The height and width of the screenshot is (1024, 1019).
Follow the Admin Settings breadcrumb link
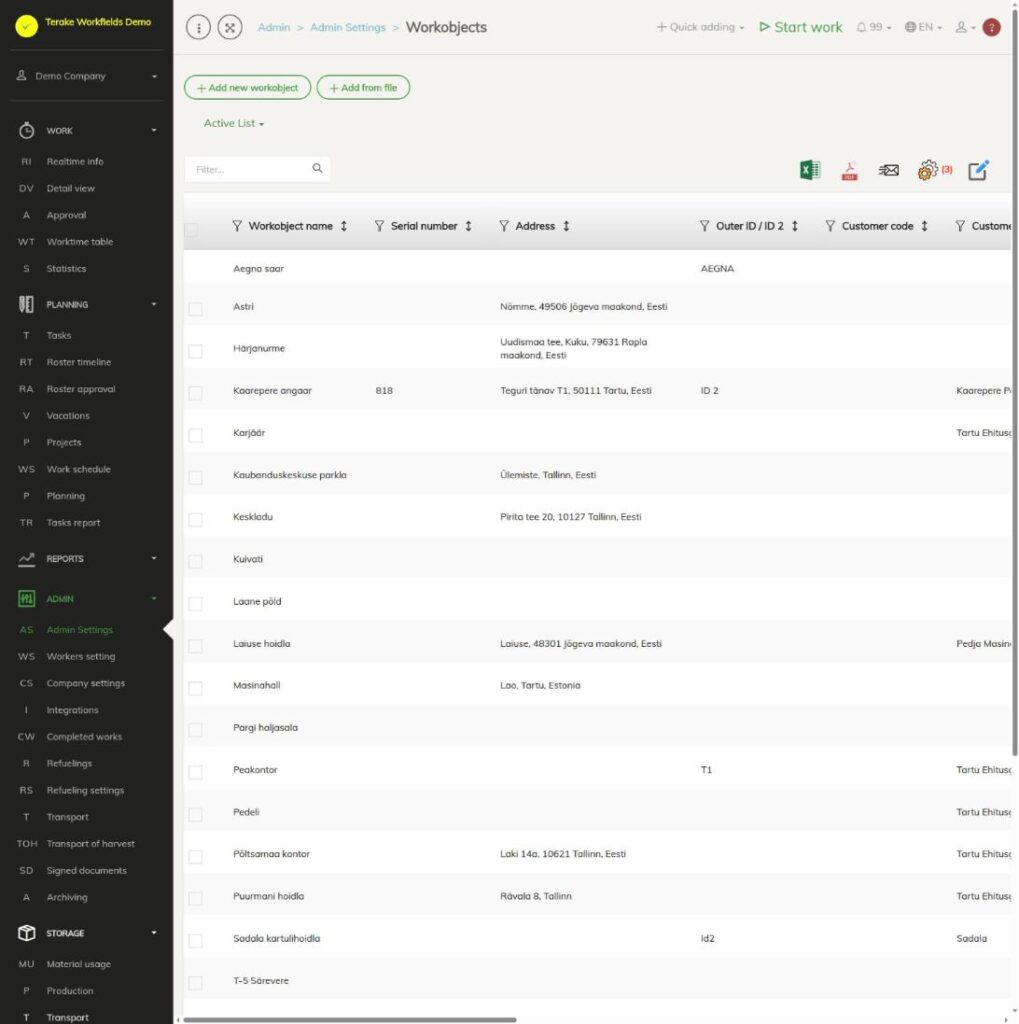tap(348, 27)
